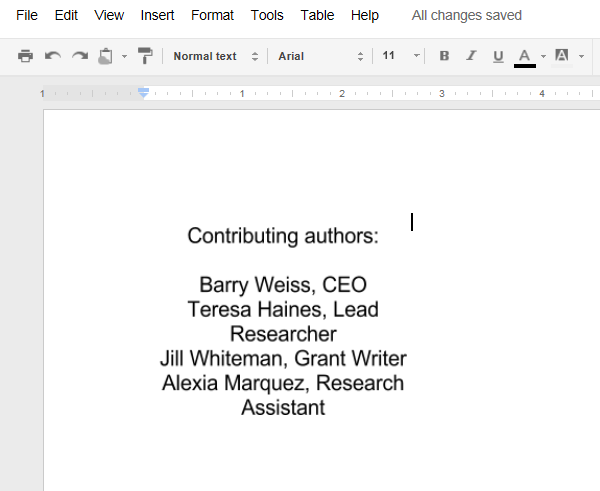The image size is (600, 491).
Task: Open the Normal text style dropdown
Action: point(216,56)
